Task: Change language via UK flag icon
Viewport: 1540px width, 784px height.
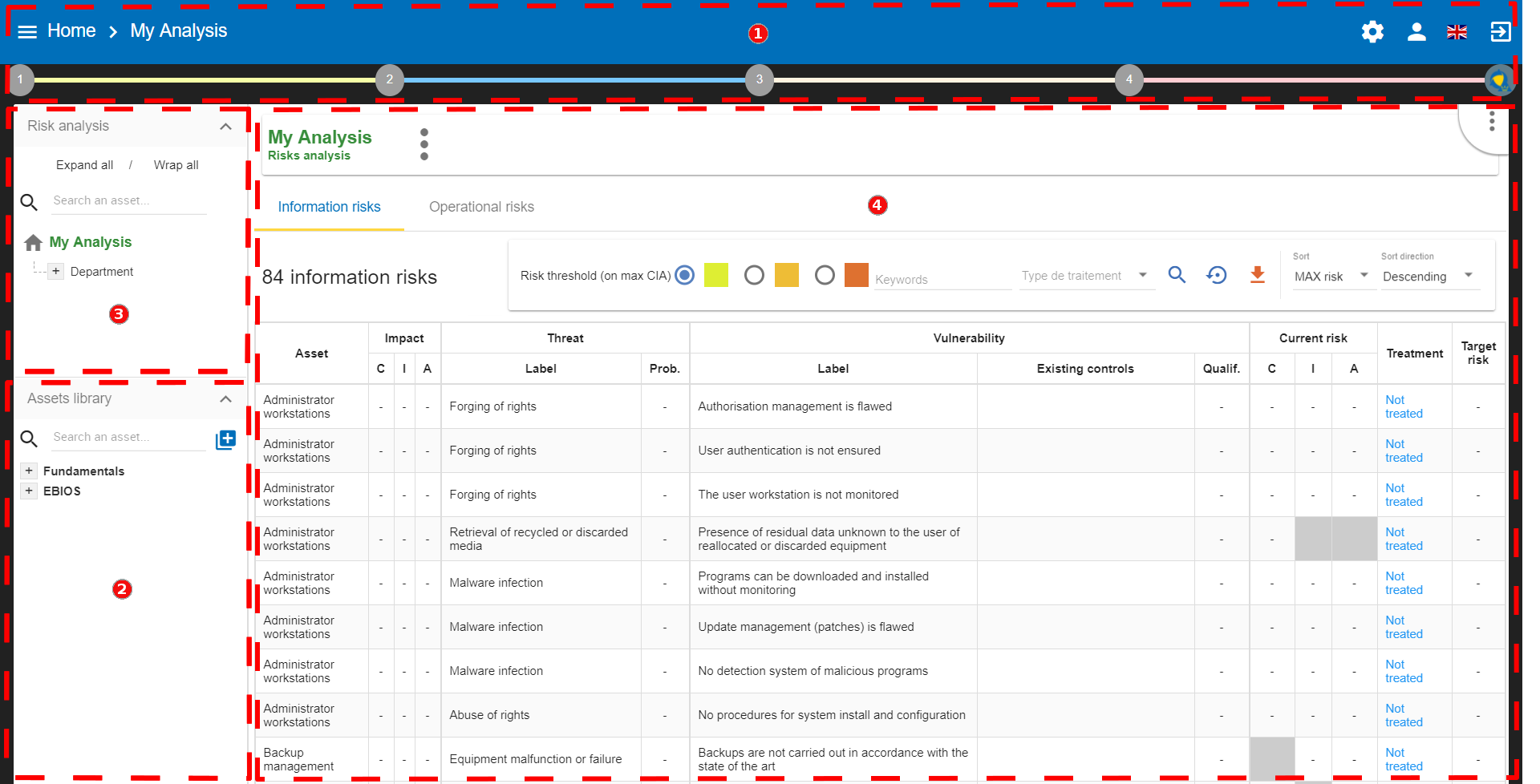Action: pyautogui.click(x=1457, y=32)
